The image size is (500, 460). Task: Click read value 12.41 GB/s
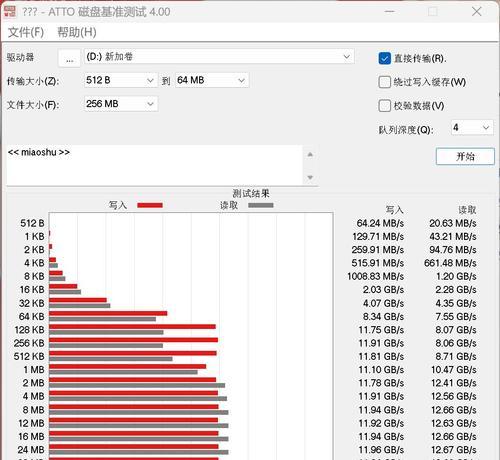pos(454,383)
